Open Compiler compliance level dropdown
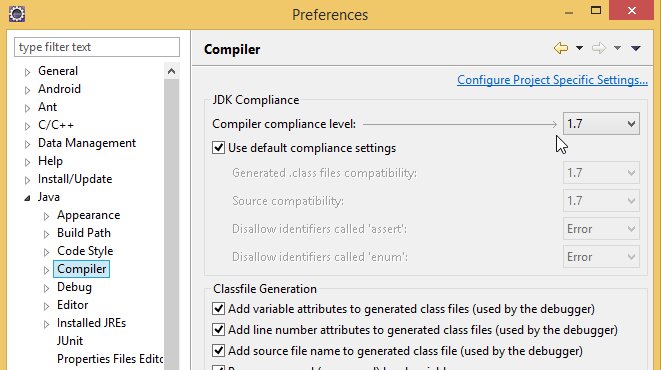Image resolution: width=661 pixels, height=370 pixels. 601,124
